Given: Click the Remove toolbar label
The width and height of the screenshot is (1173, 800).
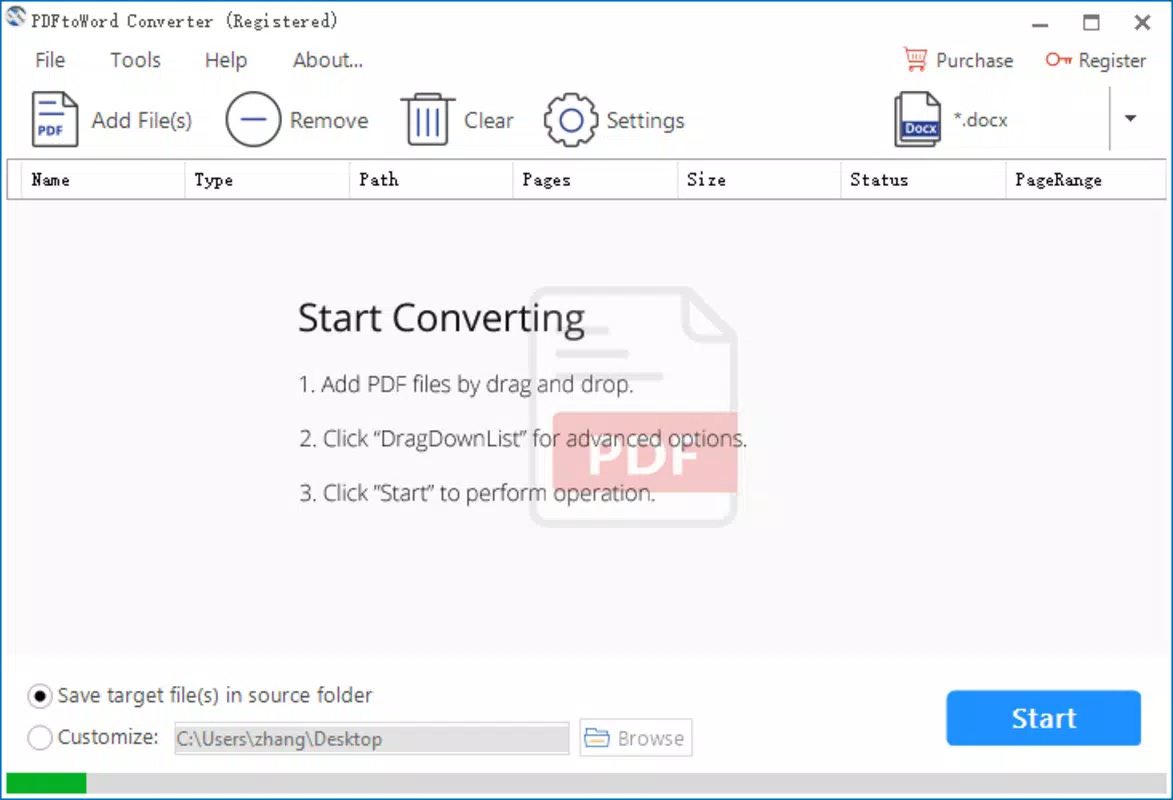Looking at the screenshot, I should coord(329,120).
